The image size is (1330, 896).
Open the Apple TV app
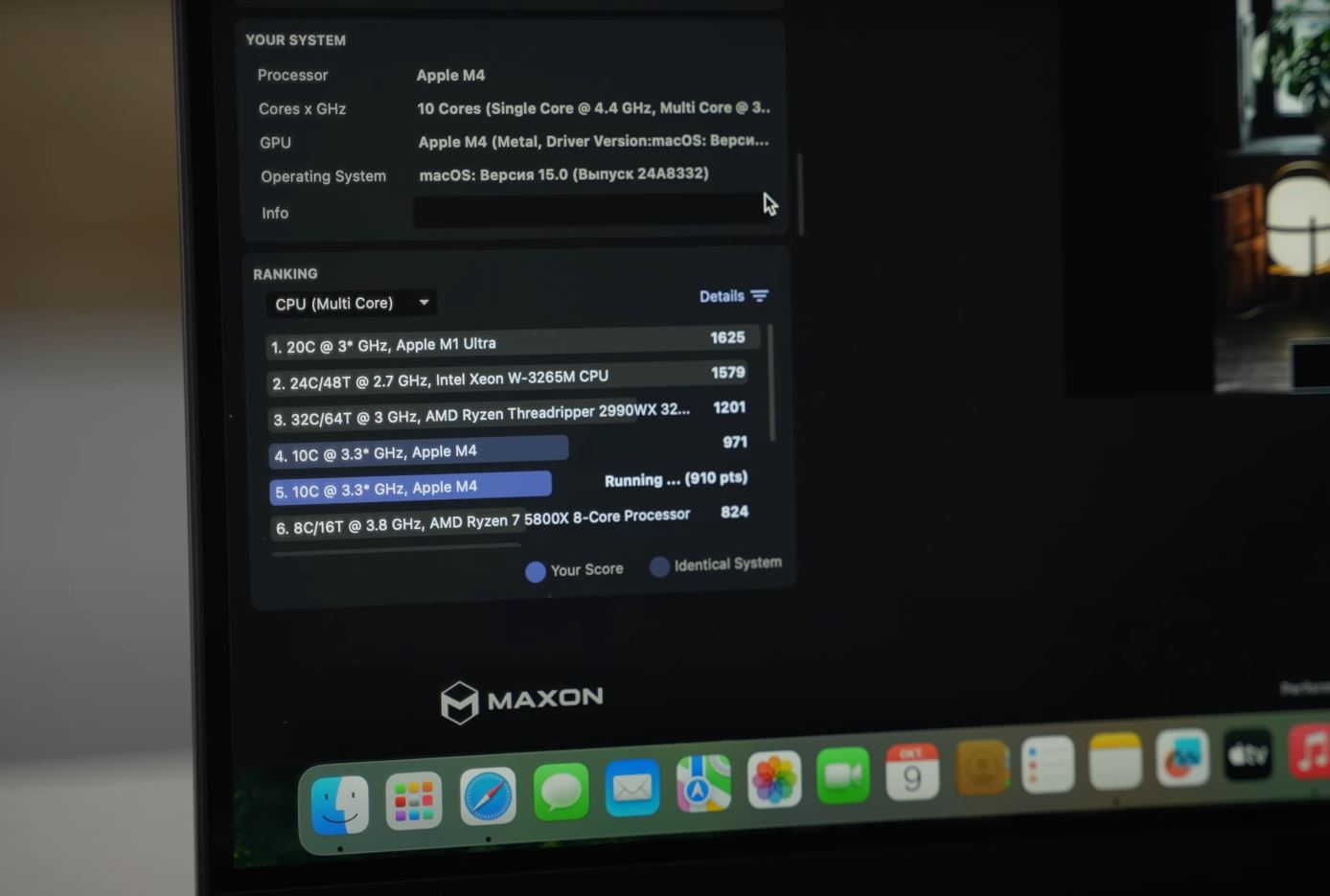1248,755
